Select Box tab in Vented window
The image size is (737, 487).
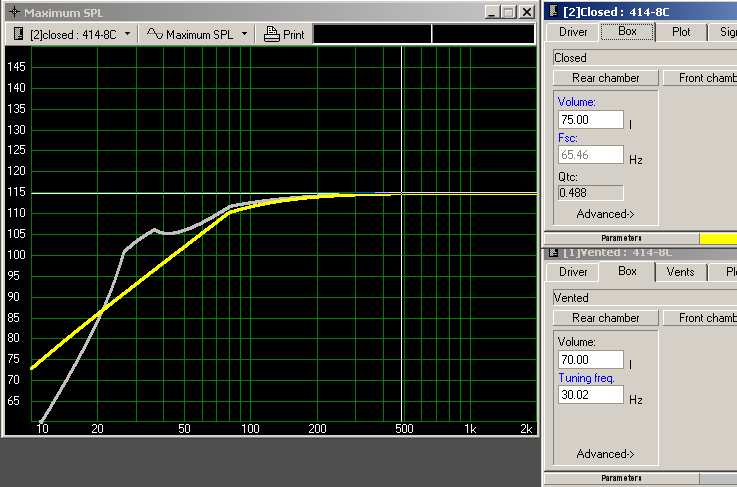(x=627, y=271)
